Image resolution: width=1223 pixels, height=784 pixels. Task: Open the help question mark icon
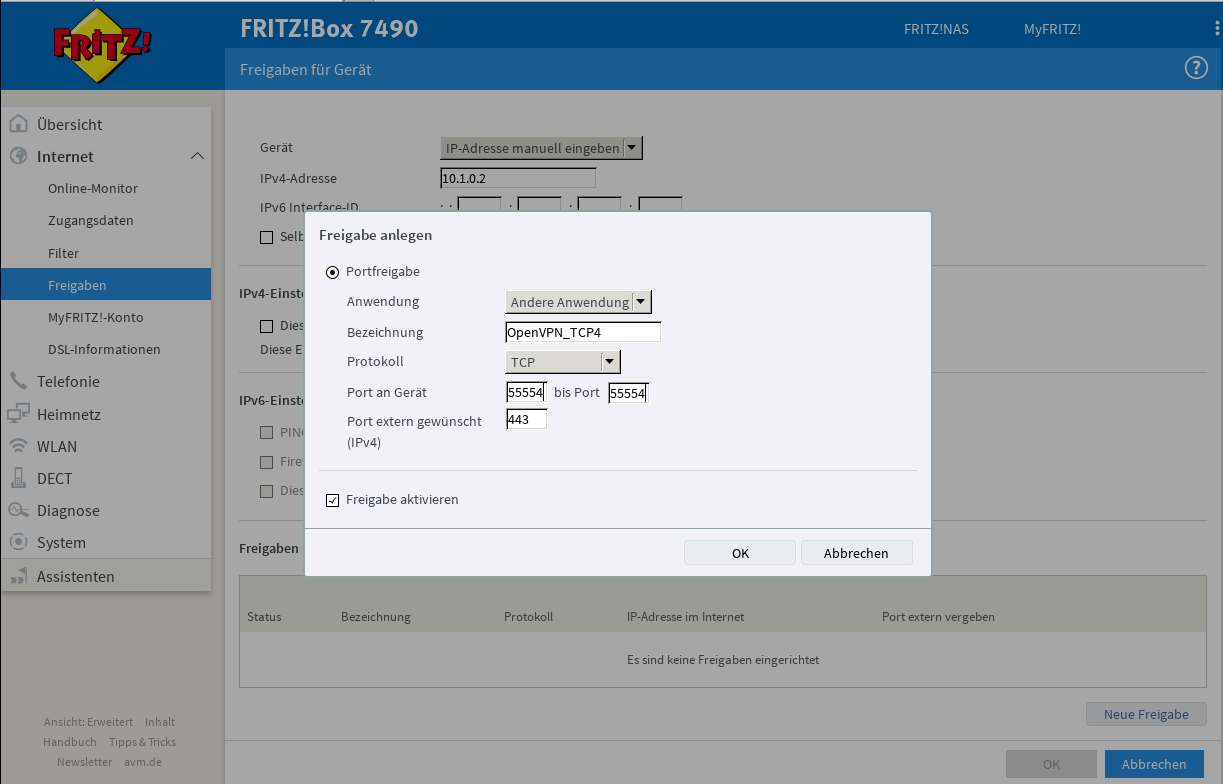pyautogui.click(x=1196, y=68)
